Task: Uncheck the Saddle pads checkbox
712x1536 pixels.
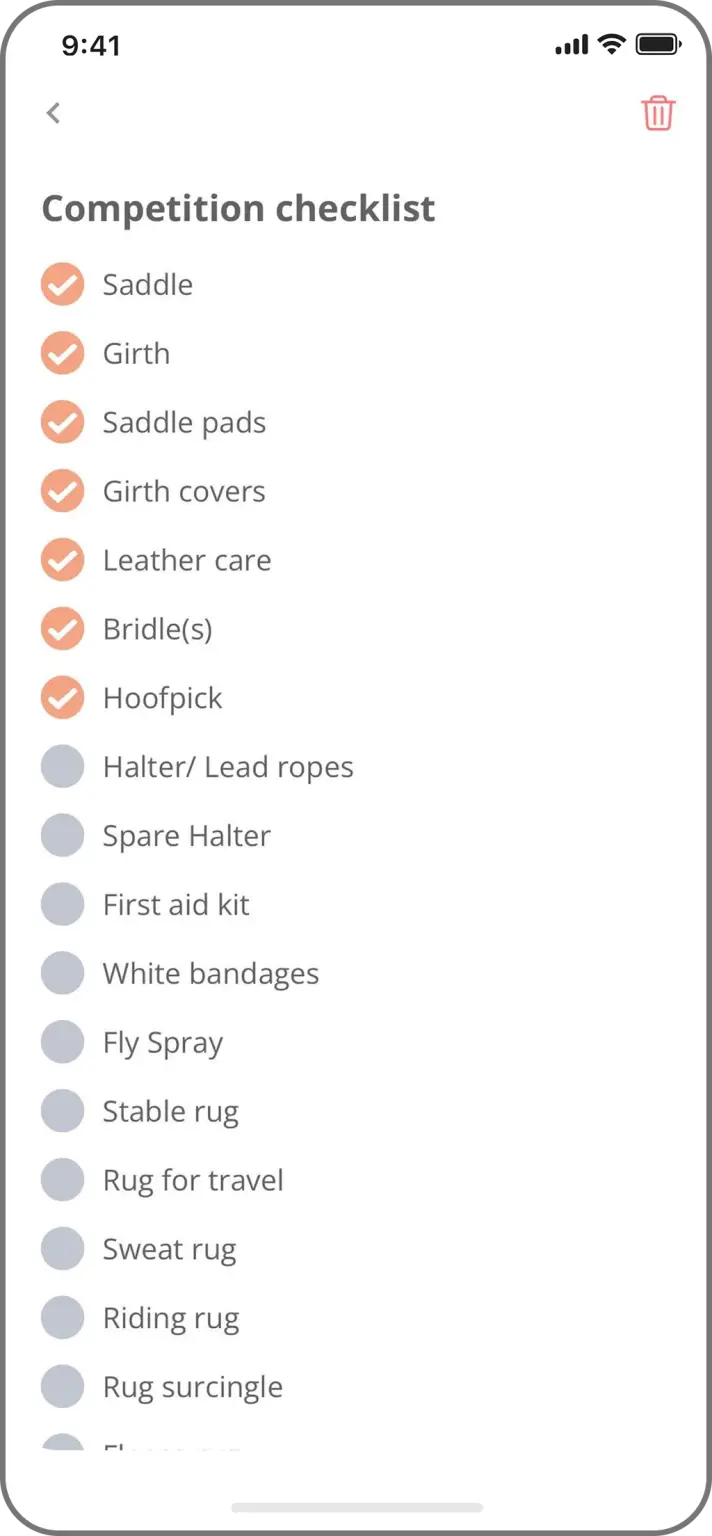Action: point(62,422)
